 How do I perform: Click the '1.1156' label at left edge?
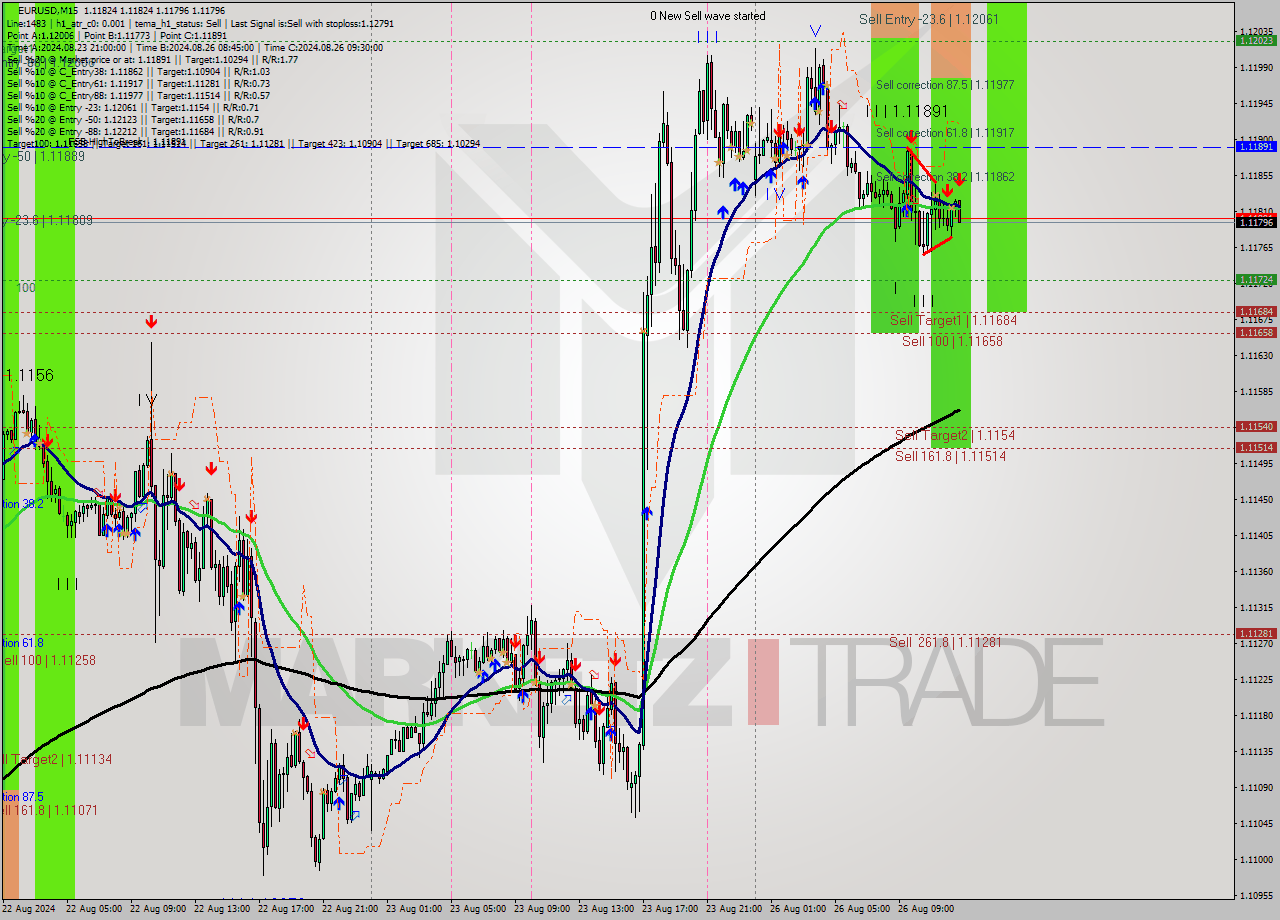coord(30,375)
